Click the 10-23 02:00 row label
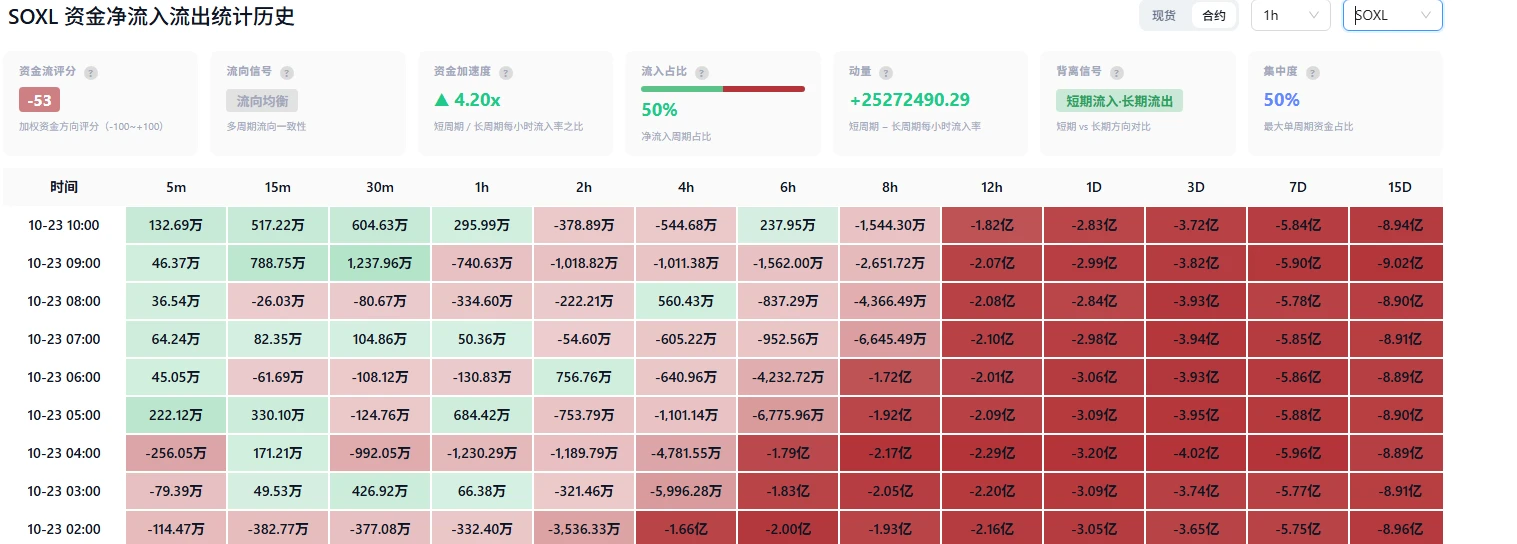The height and width of the screenshot is (544, 1517). pos(64,528)
